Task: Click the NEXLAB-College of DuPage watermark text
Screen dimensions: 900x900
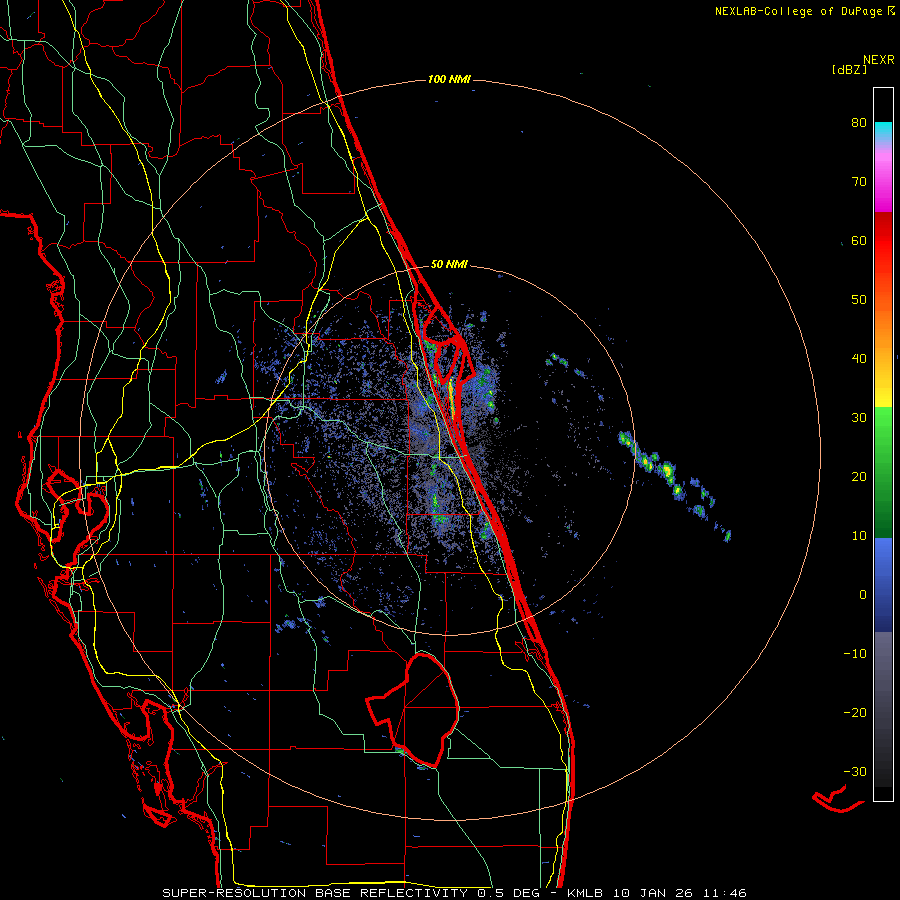Action: (x=798, y=11)
